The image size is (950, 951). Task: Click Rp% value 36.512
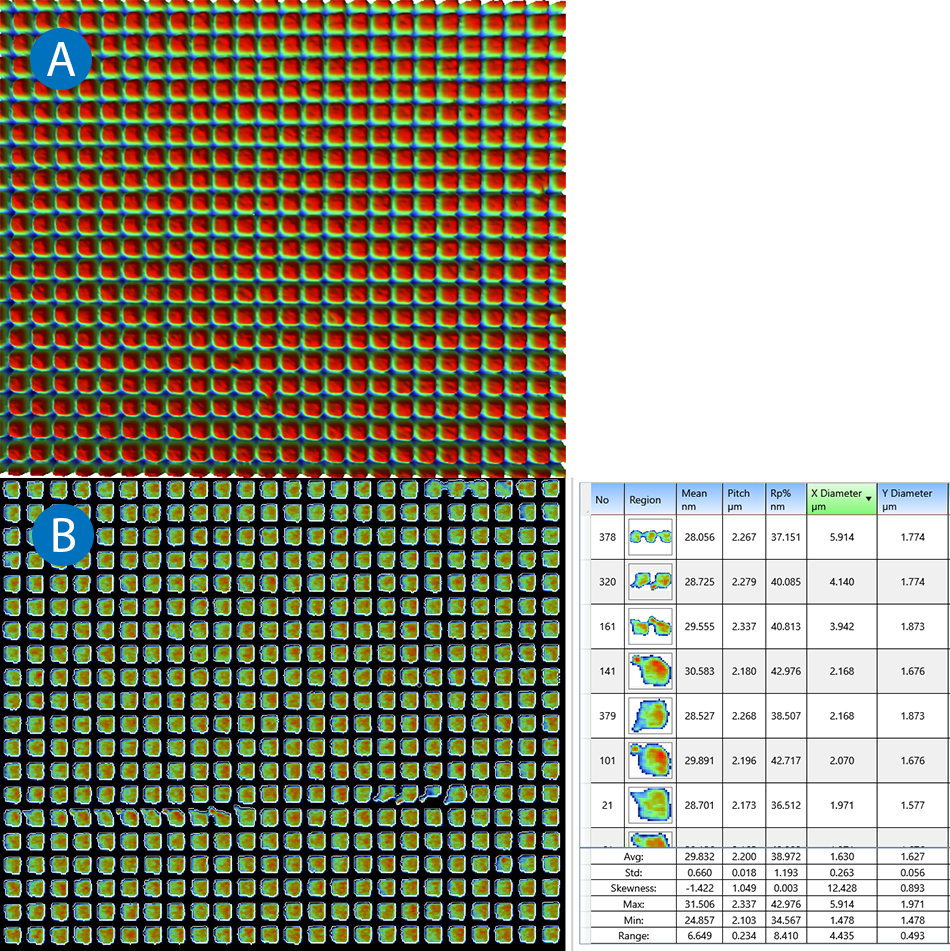point(786,805)
